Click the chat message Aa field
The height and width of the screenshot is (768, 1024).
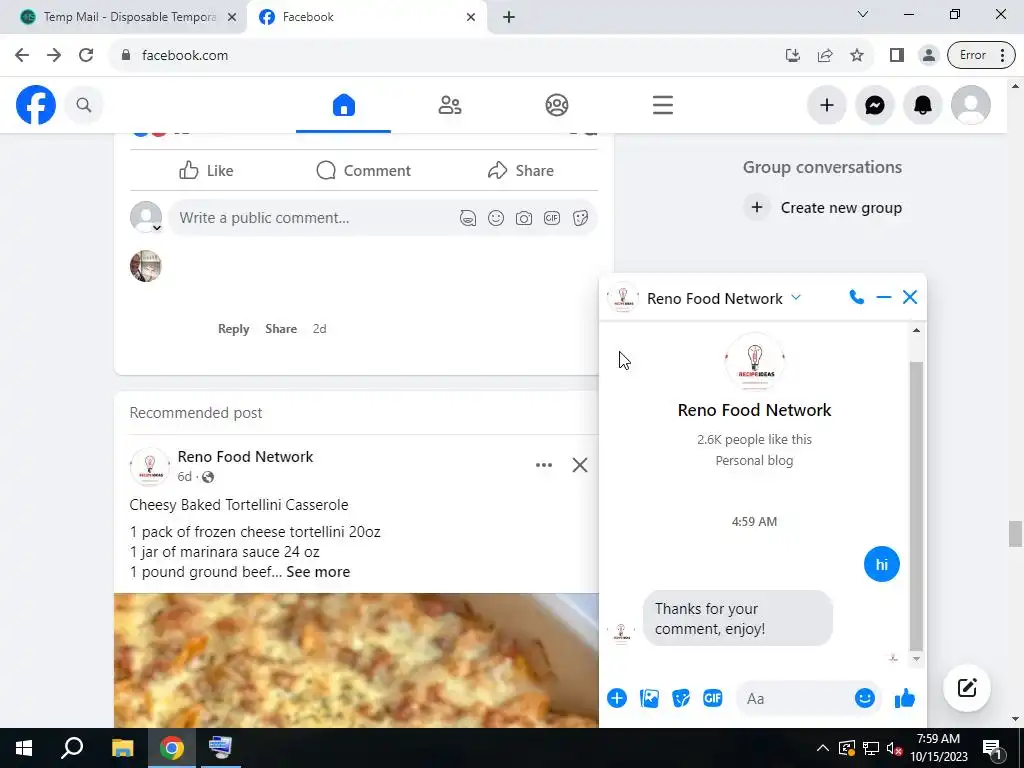click(x=795, y=698)
